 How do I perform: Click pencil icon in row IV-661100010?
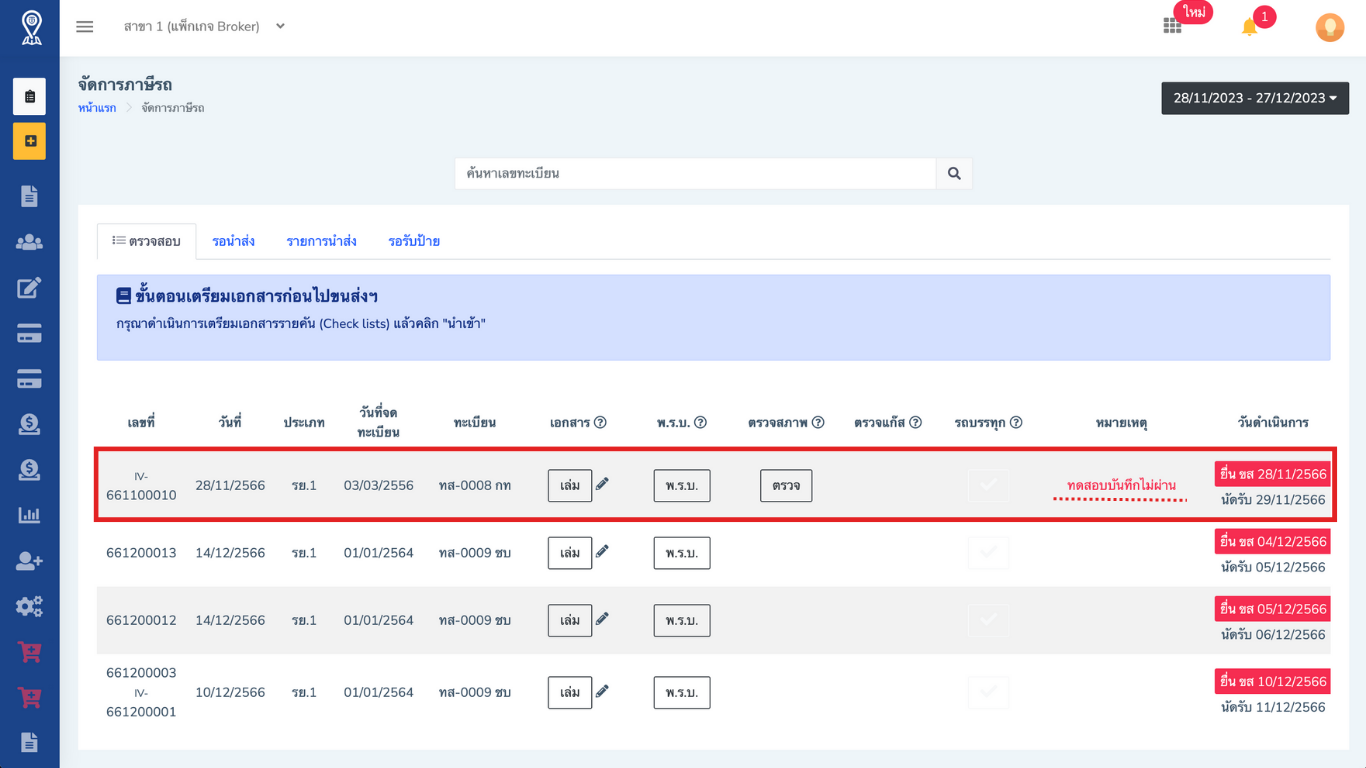[602, 484]
